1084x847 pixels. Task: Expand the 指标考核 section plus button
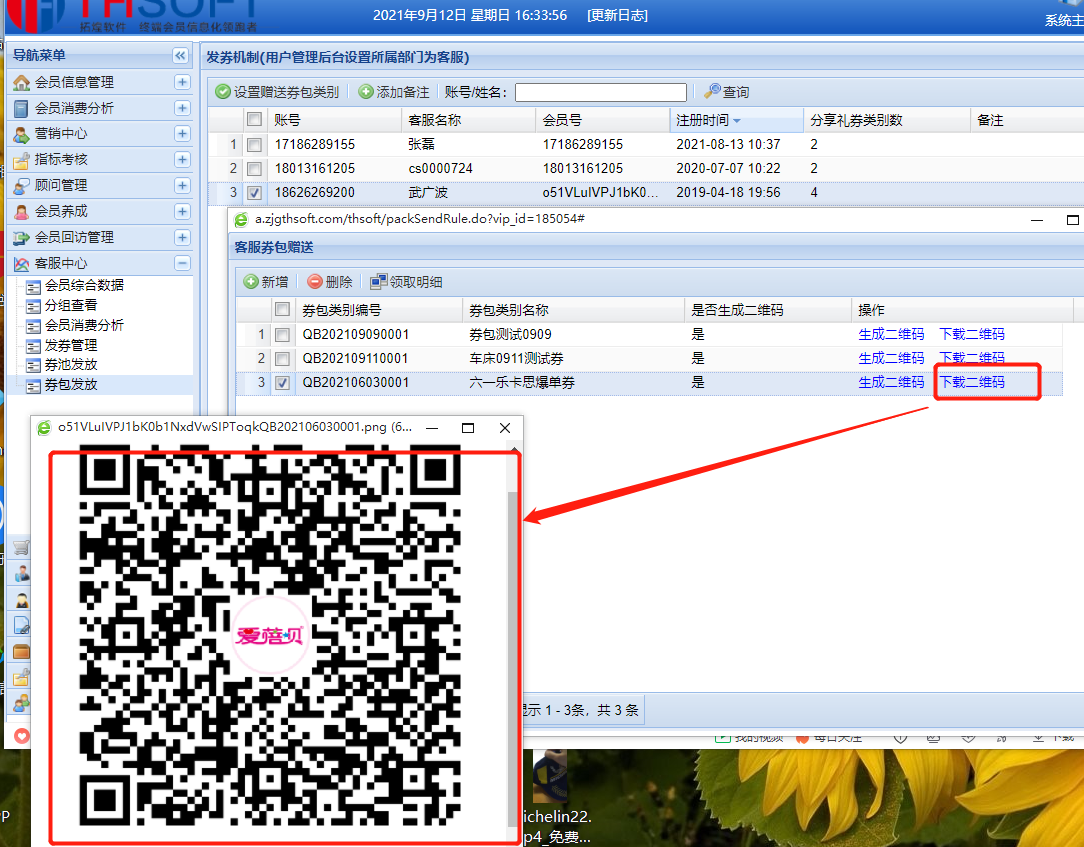182,160
